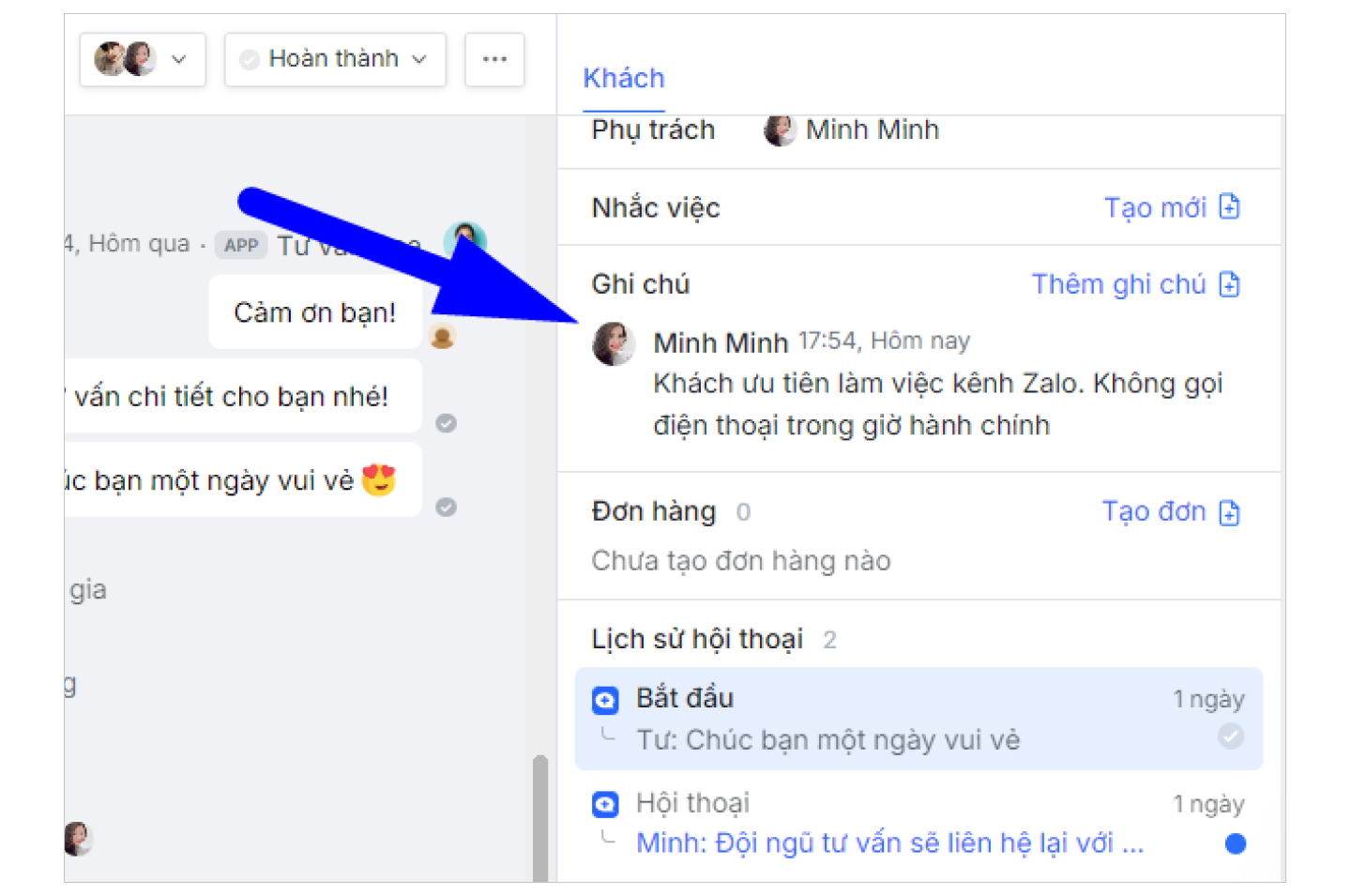Click the chat panel vertical scrollbar
The height and width of the screenshot is (896, 1351).
coord(540,816)
